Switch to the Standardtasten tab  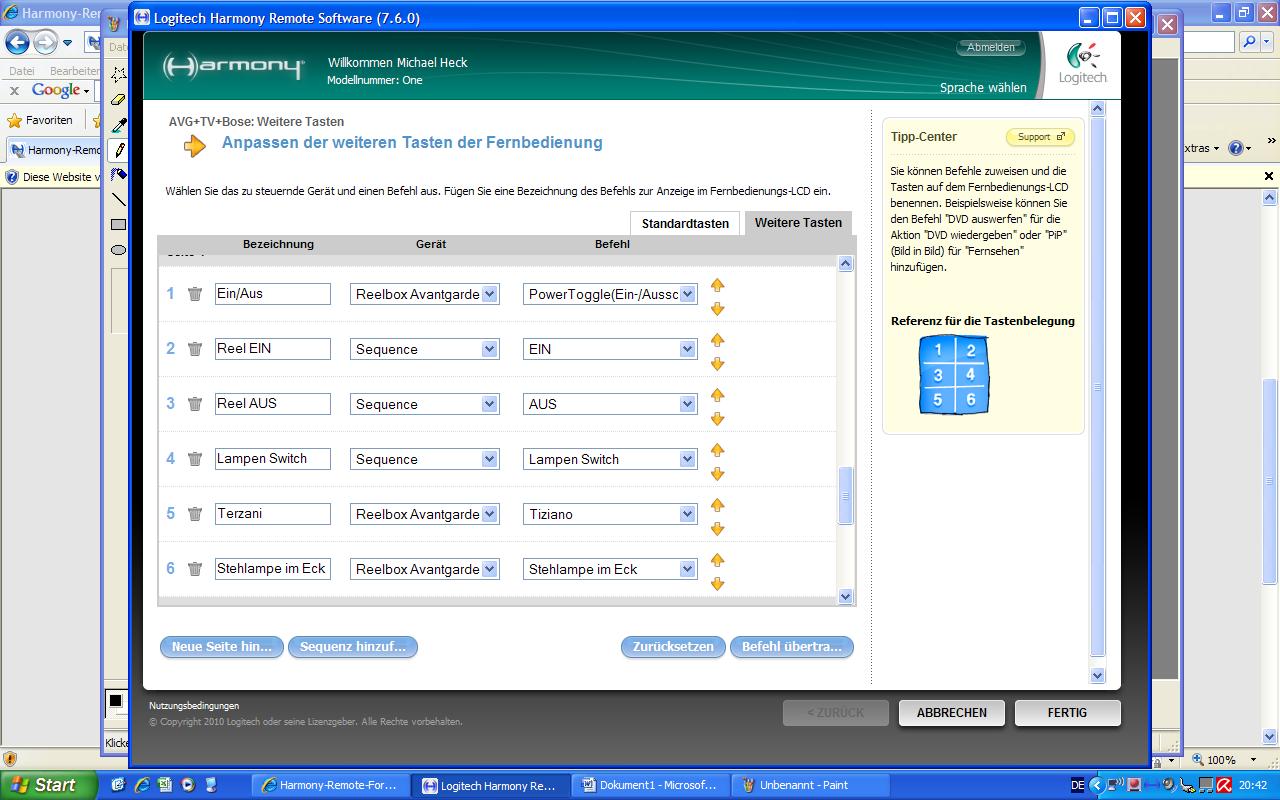[685, 223]
